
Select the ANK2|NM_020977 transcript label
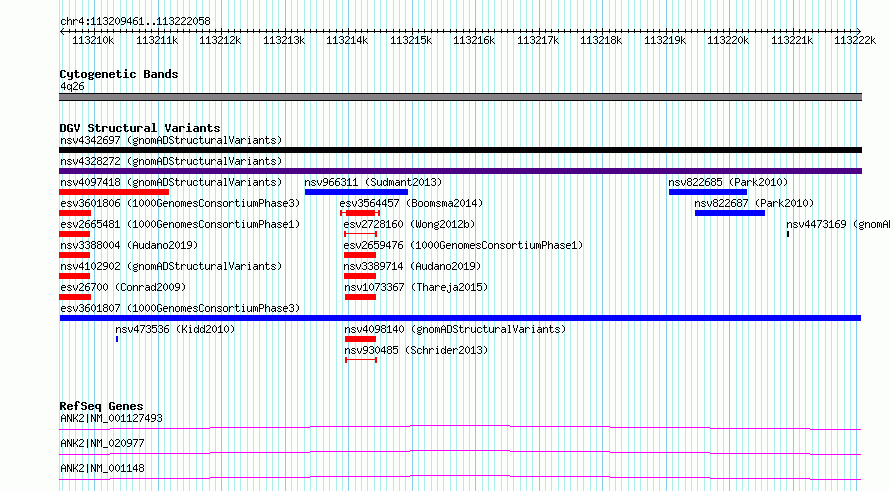102,443
